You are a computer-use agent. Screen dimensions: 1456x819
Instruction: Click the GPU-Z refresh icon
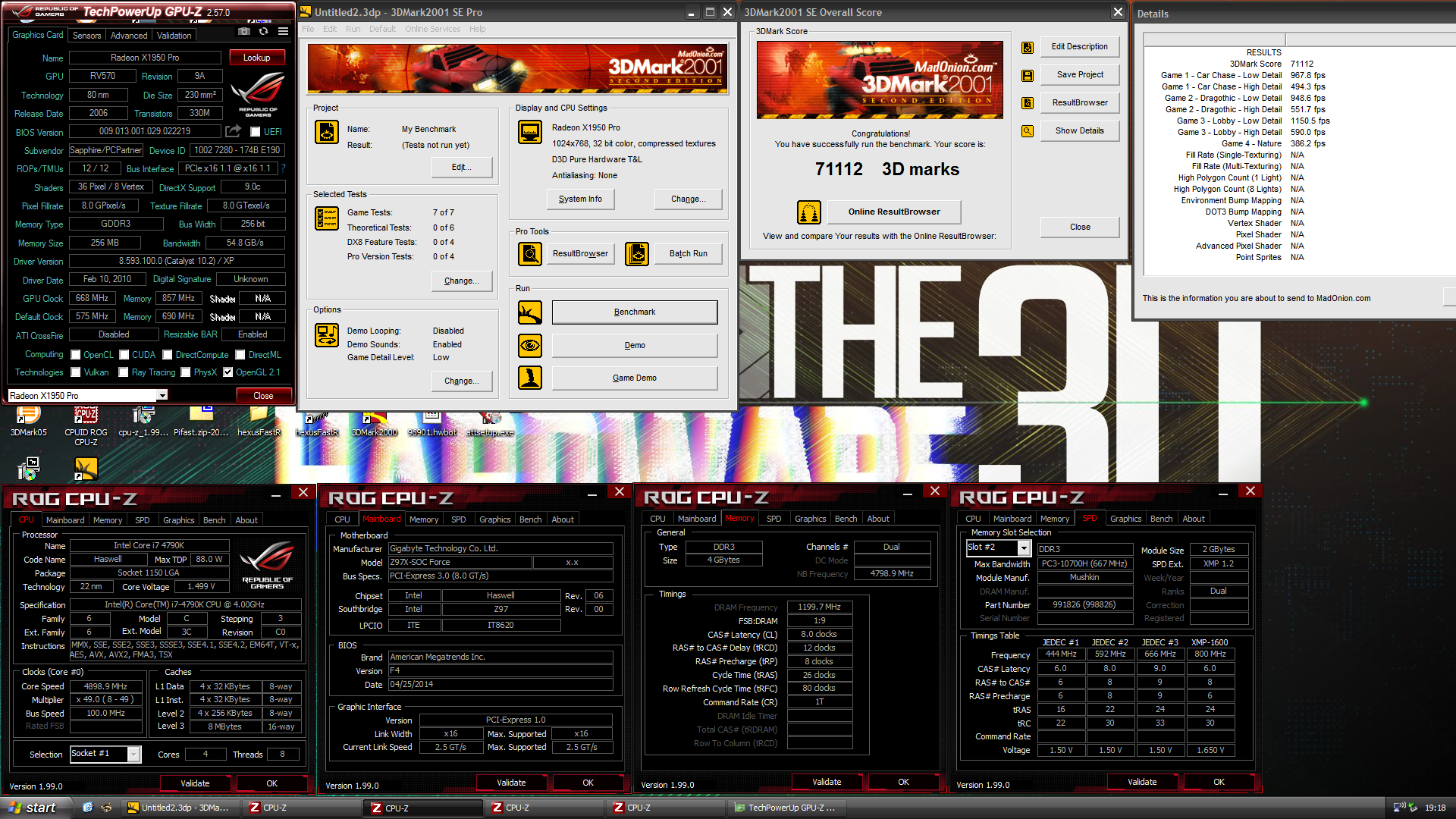264,32
